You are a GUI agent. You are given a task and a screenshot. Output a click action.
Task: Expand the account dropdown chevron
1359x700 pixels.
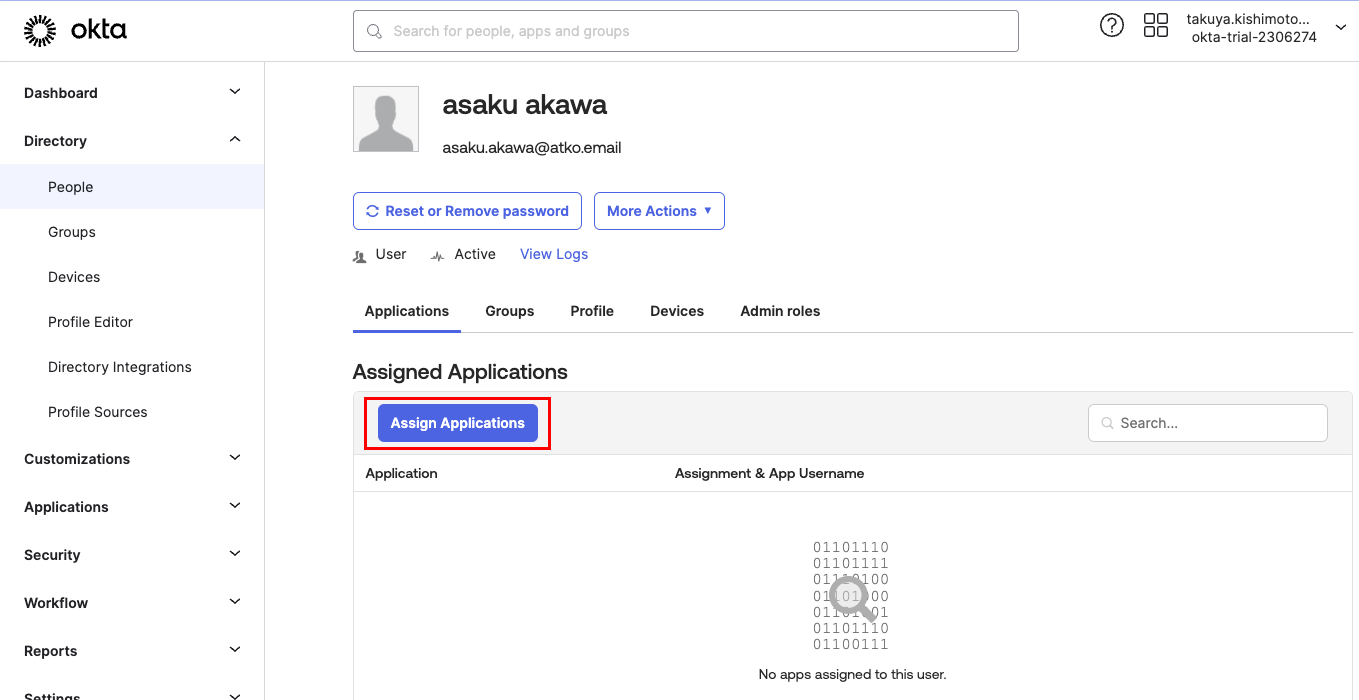(x=1340, y=27)
